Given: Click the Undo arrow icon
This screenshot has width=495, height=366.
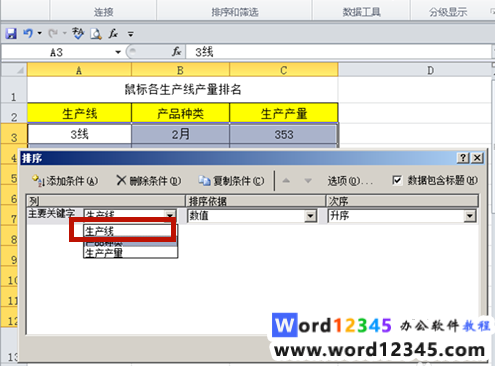Looking at the screenshot, I should [28, 33].
